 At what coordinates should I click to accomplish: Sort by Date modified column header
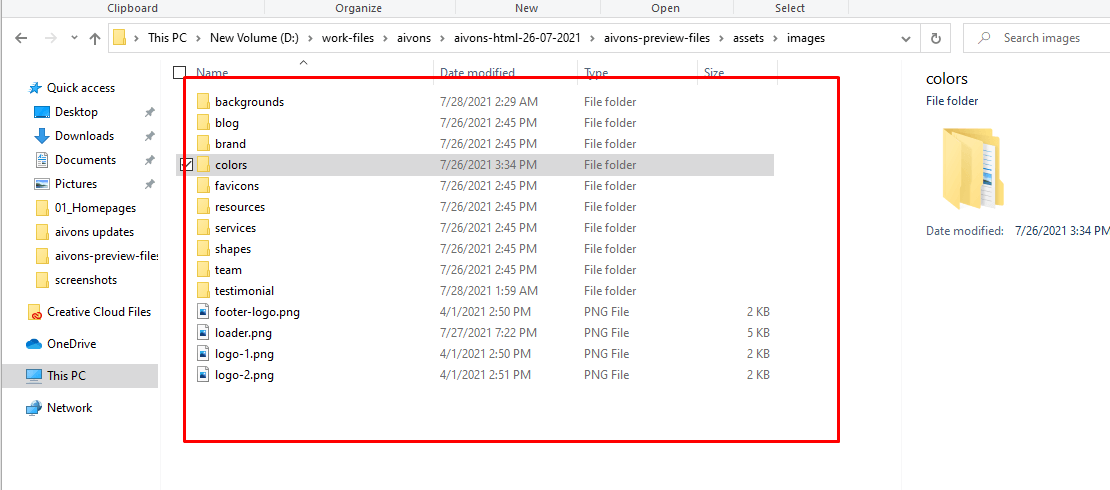477,72
